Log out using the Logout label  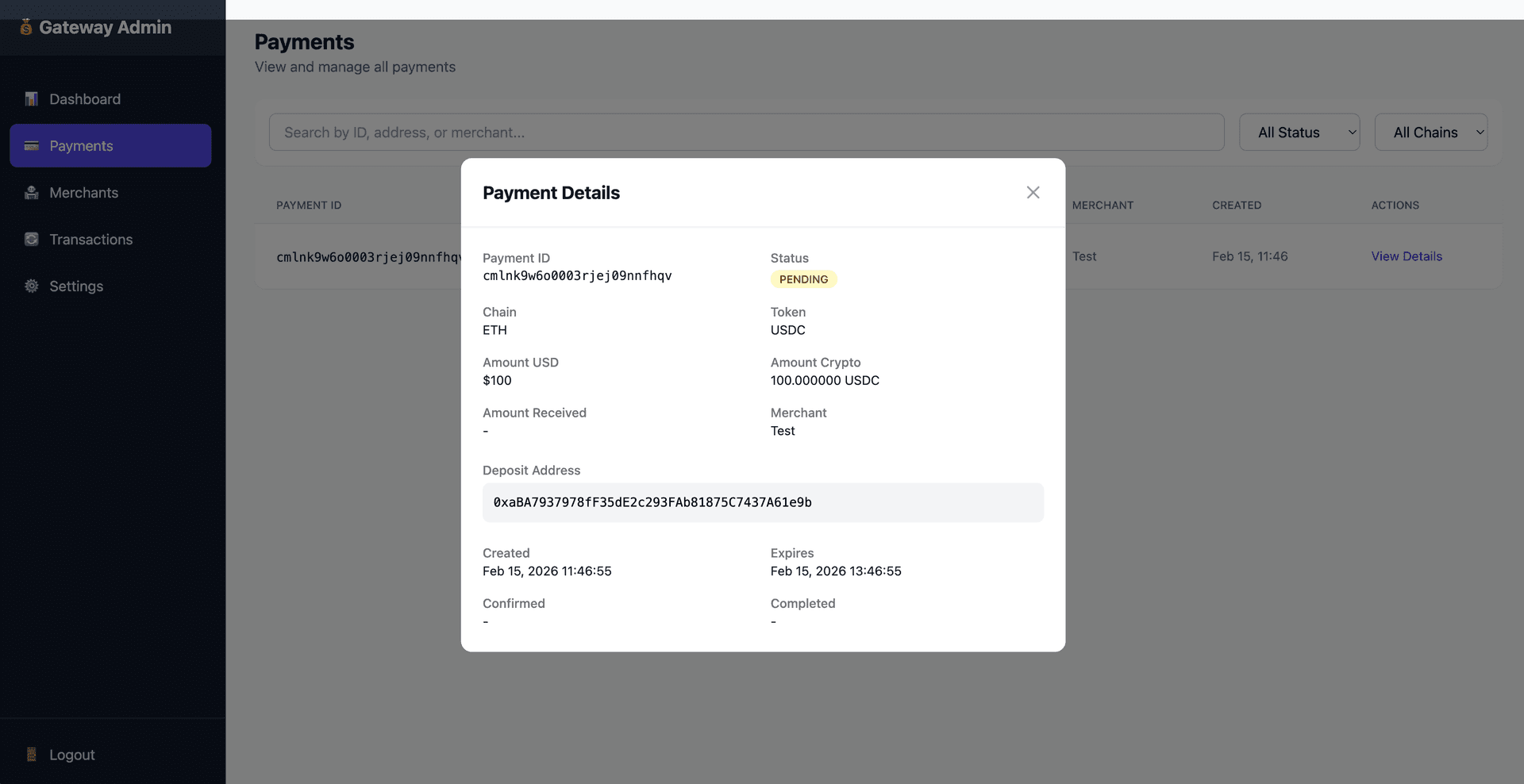[x=72, y=755]
